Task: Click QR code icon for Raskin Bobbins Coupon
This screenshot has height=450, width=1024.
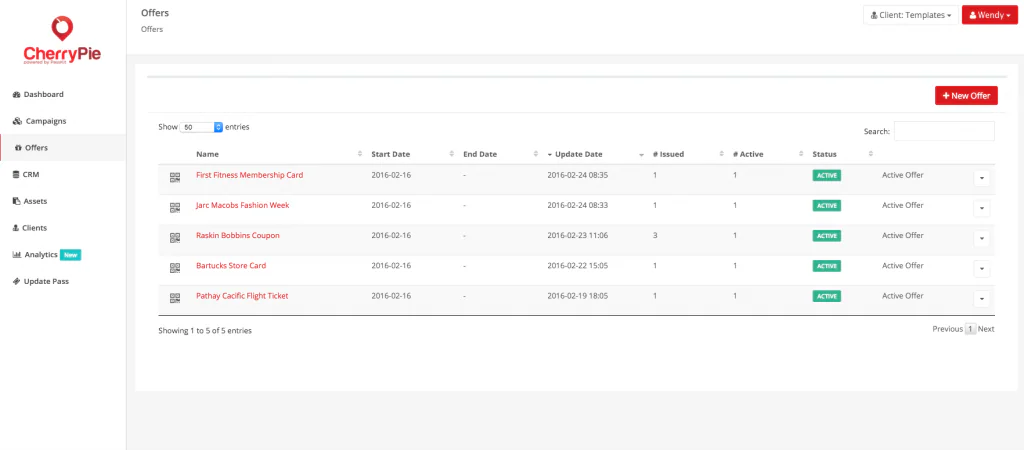Action: point(174,238)
